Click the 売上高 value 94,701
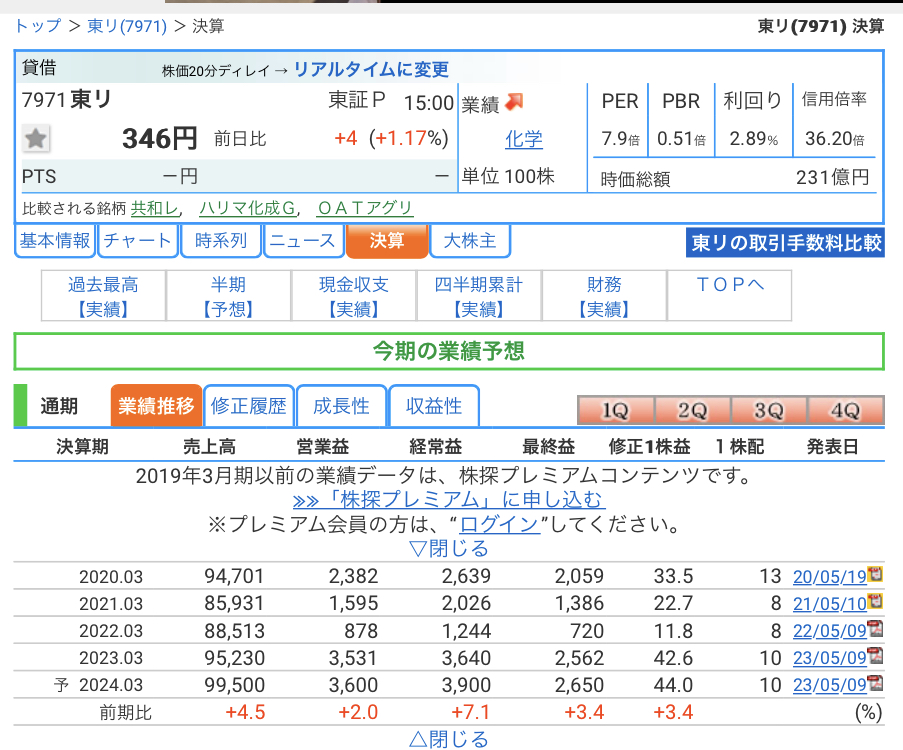The width and height of the screenshot is (903, 750). [234, 576]
